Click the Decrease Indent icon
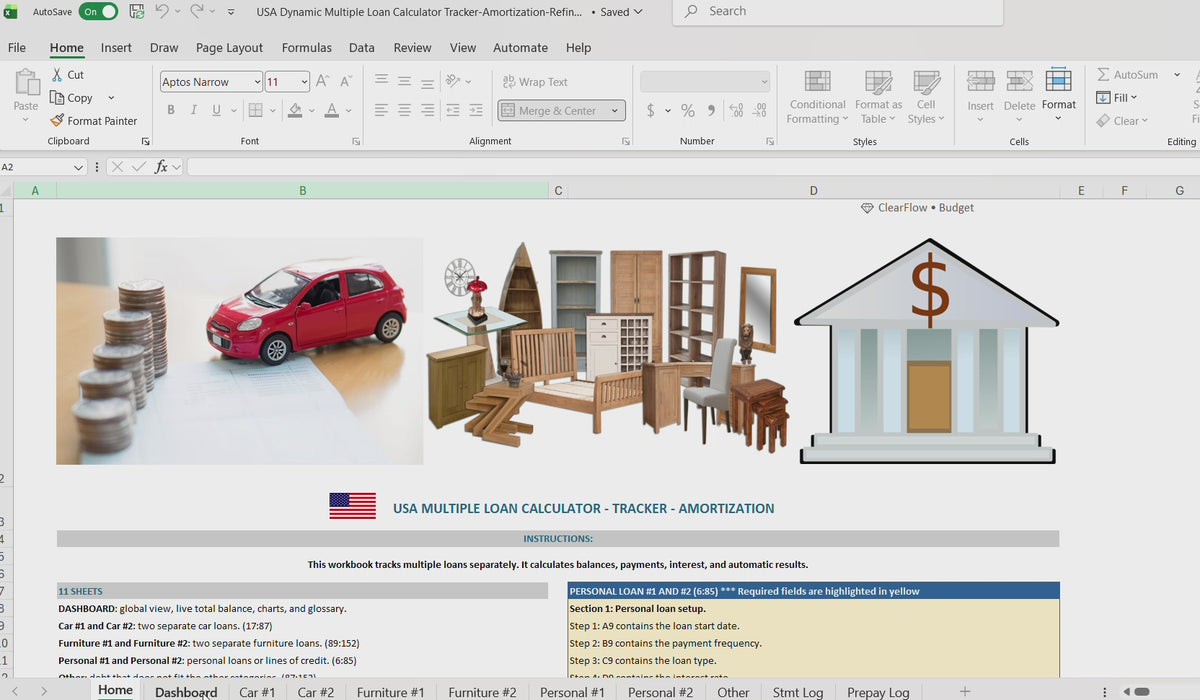 click(x=452, y=110)
